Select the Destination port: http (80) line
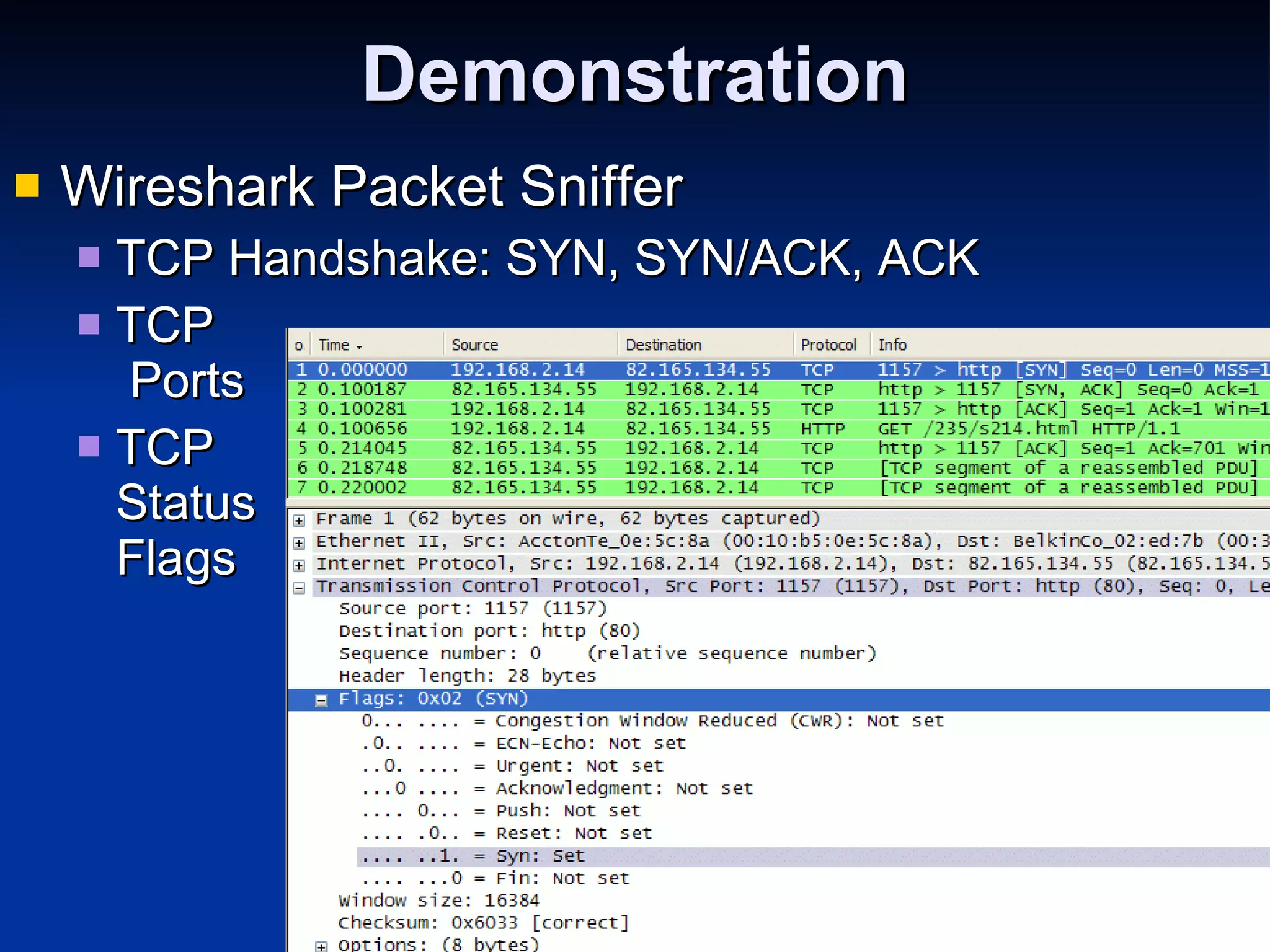 pos(489,631)
